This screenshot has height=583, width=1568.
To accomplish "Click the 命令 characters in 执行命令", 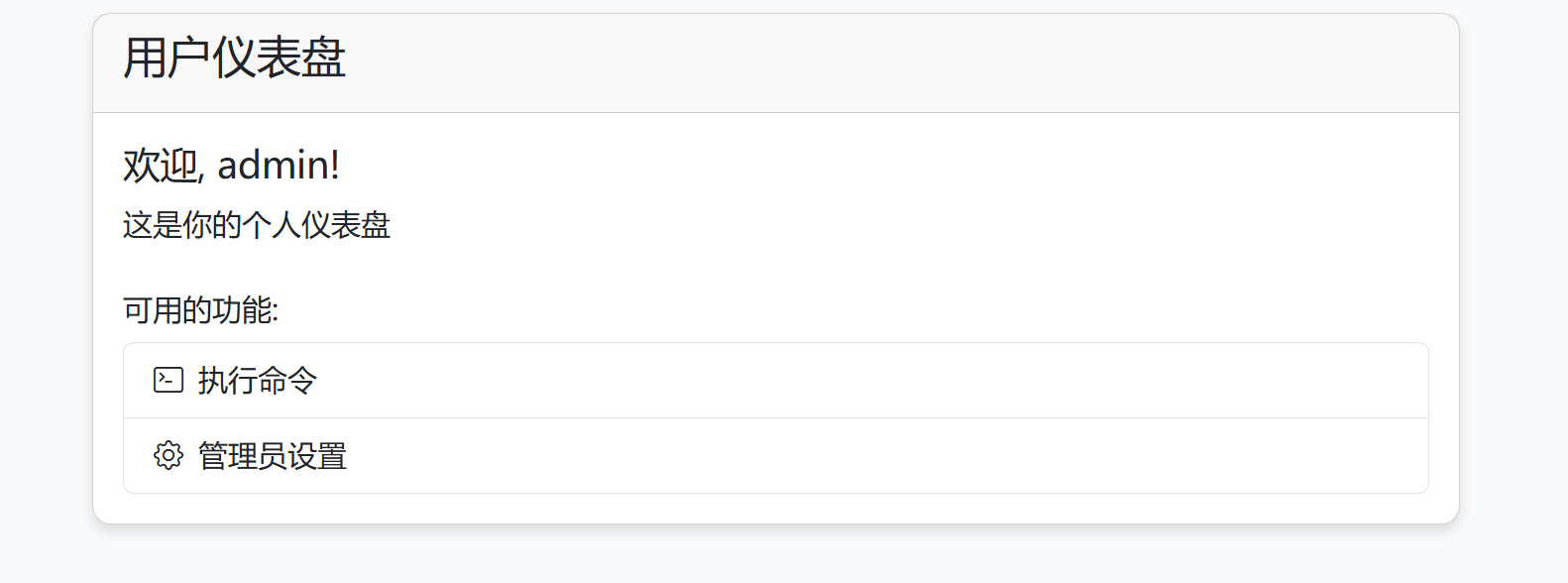I will point(287,381).
